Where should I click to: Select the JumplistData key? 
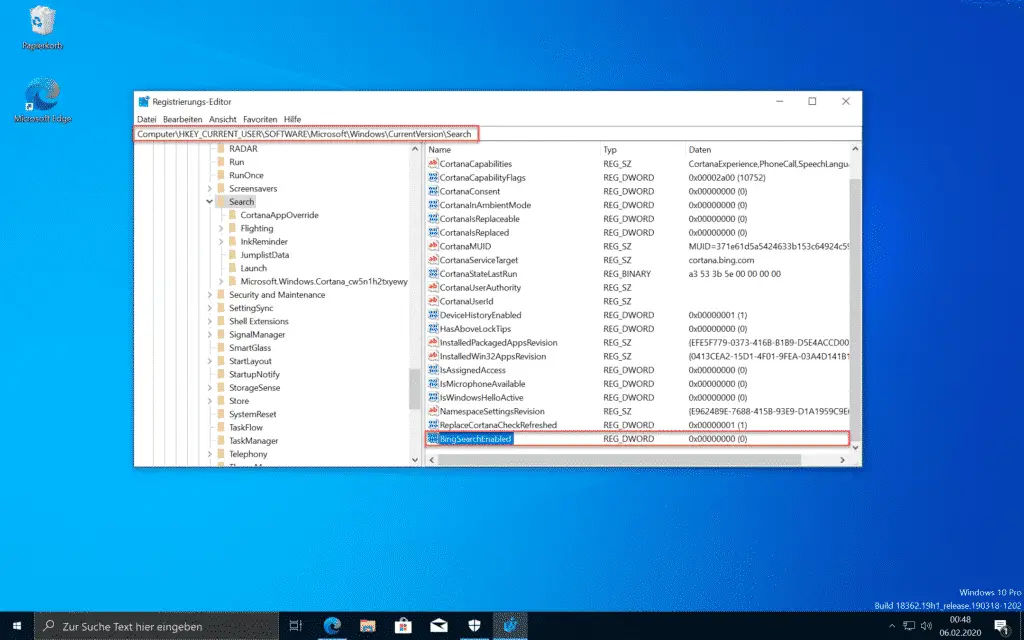(x=264, y=255)
